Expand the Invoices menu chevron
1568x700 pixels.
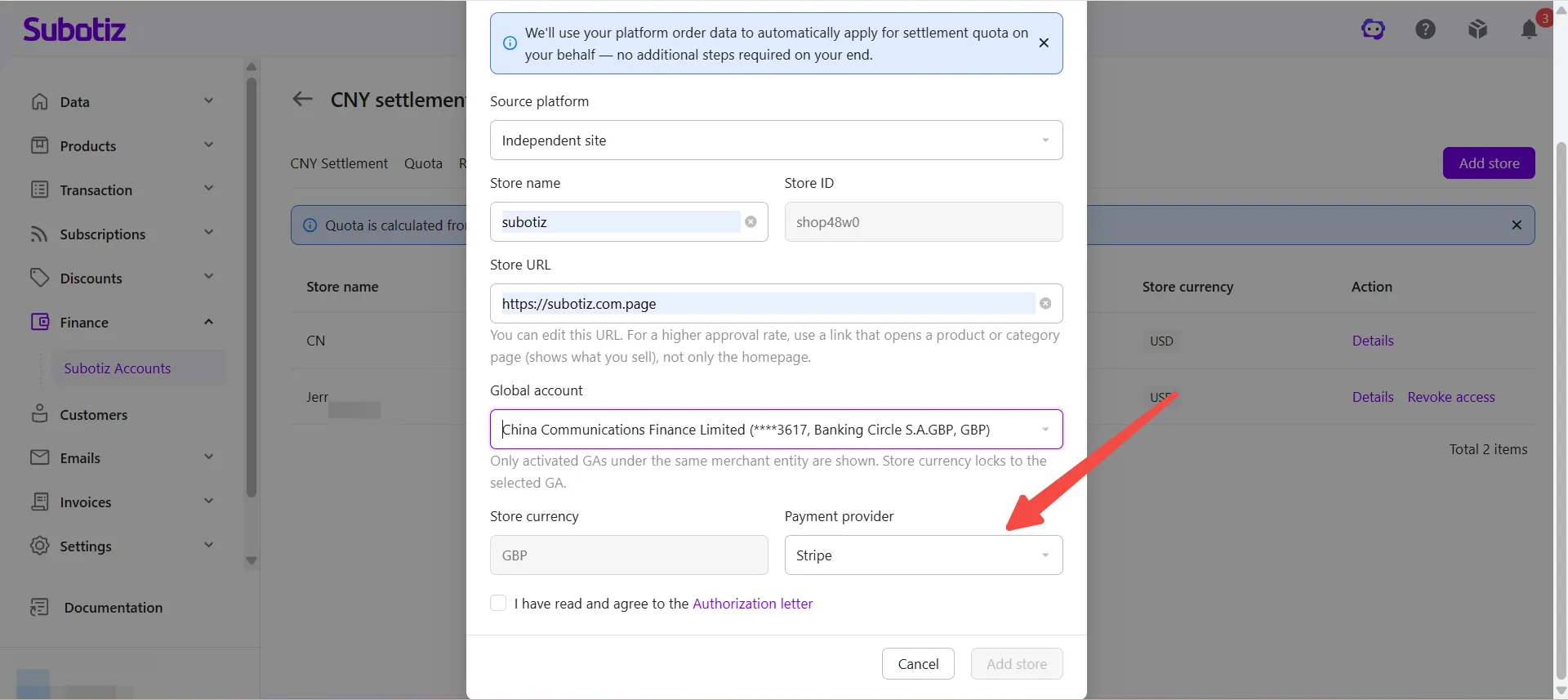tap(208, 502)
